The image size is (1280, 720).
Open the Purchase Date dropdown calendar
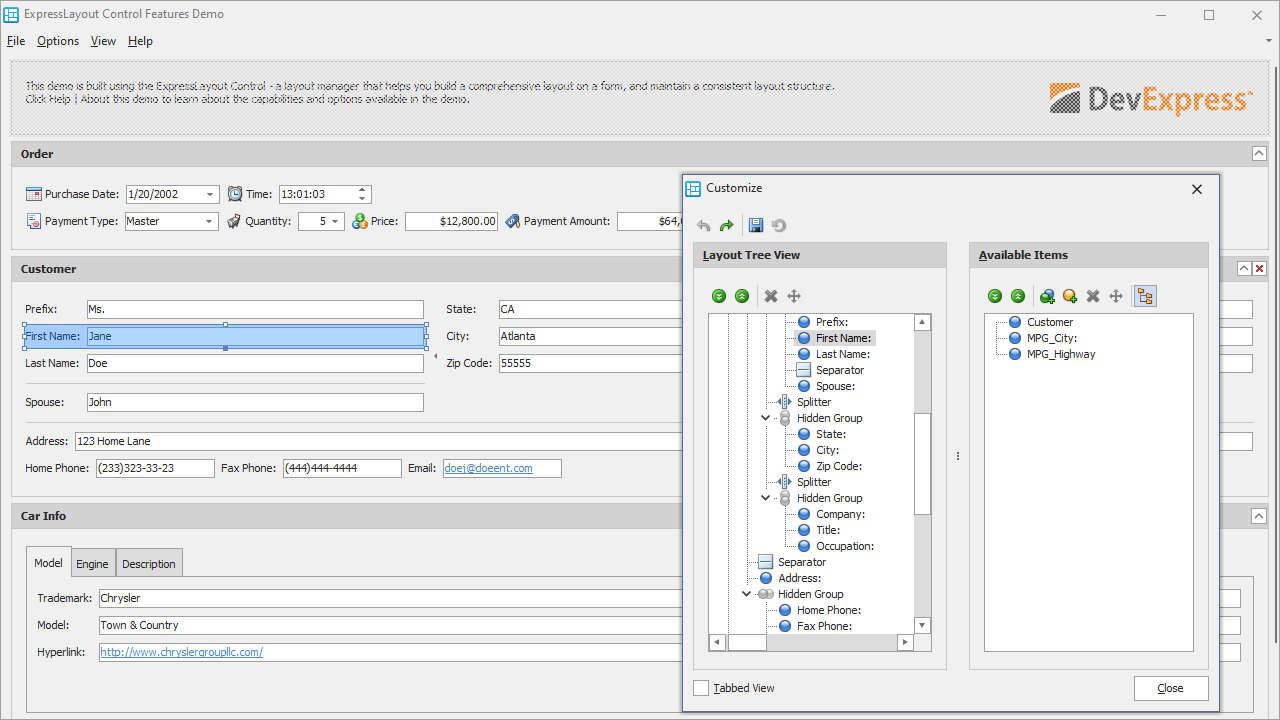click(210, 195)
